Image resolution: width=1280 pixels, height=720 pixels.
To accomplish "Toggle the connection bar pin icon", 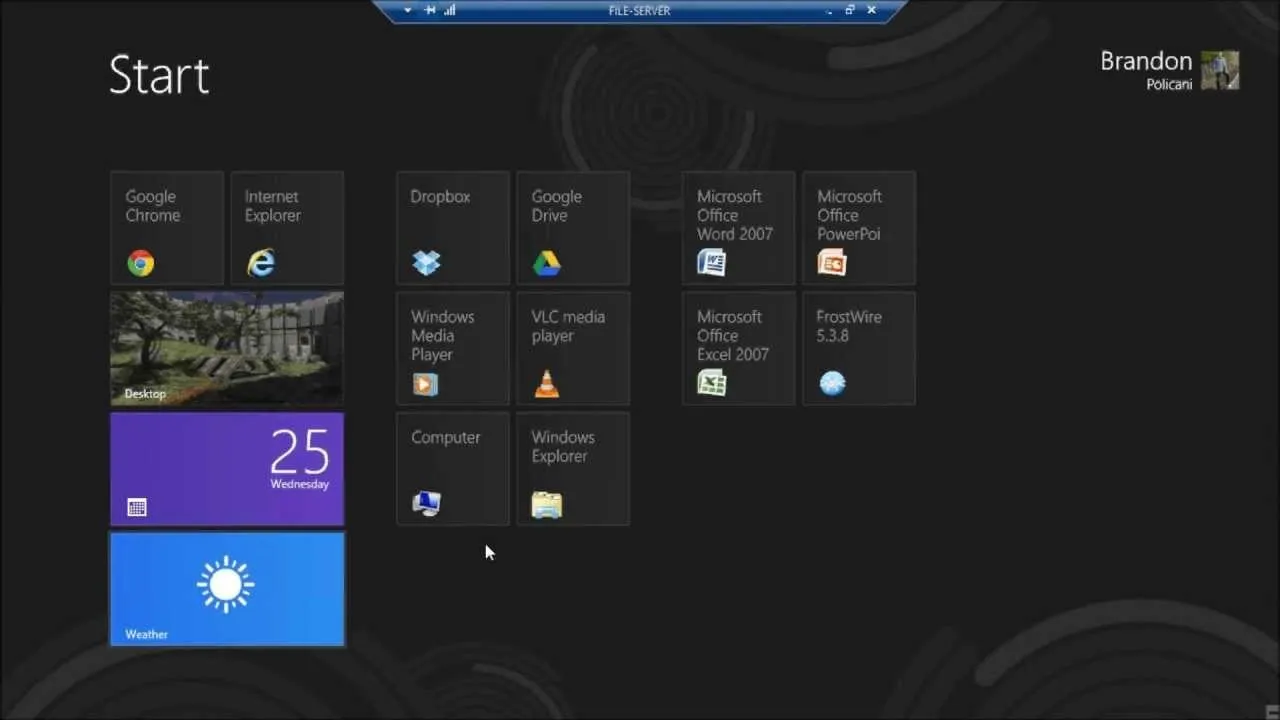I will pyautogui.click(x=430, y=10).
